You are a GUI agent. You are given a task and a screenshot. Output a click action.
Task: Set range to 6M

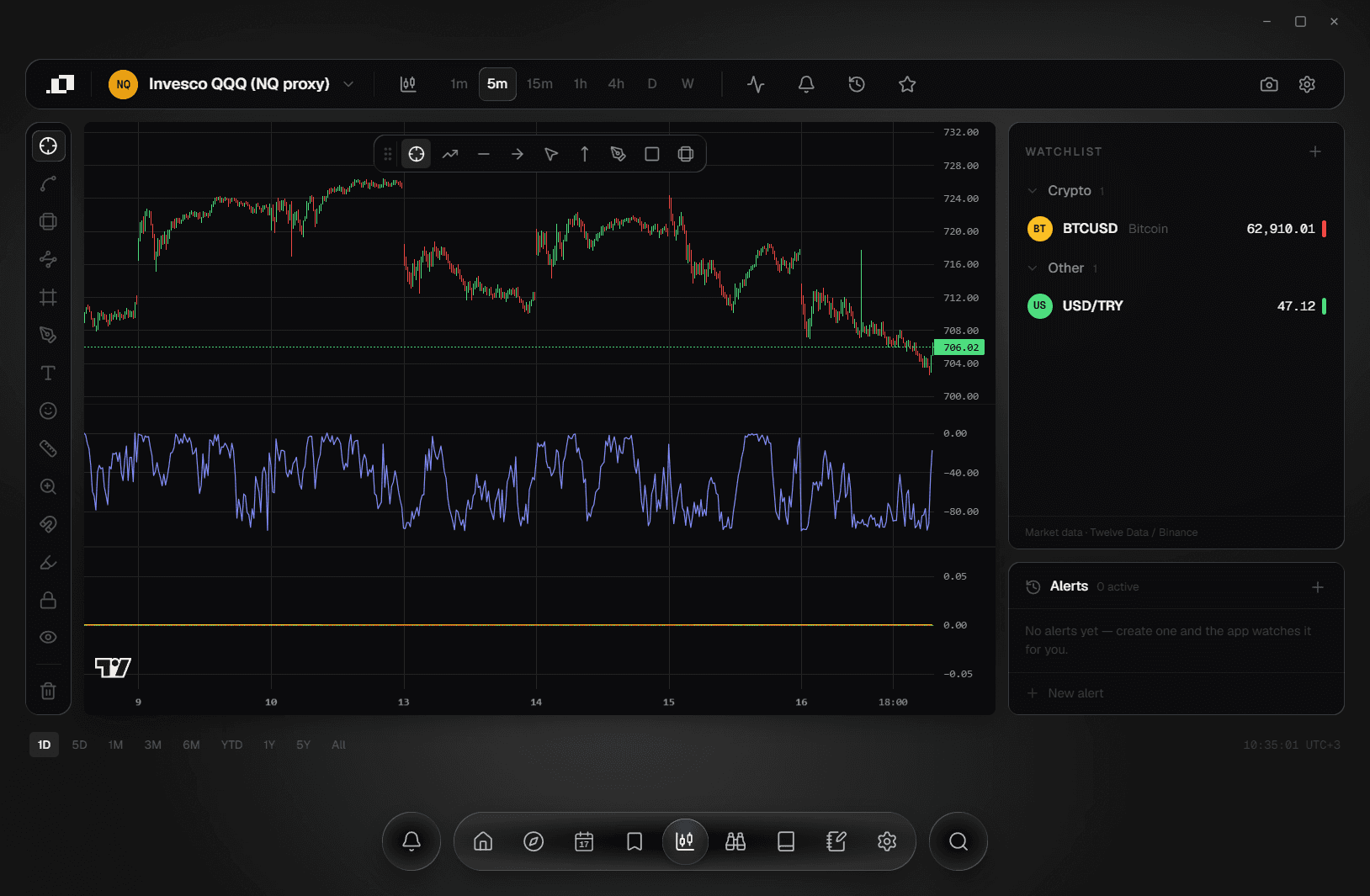(192, 745)
